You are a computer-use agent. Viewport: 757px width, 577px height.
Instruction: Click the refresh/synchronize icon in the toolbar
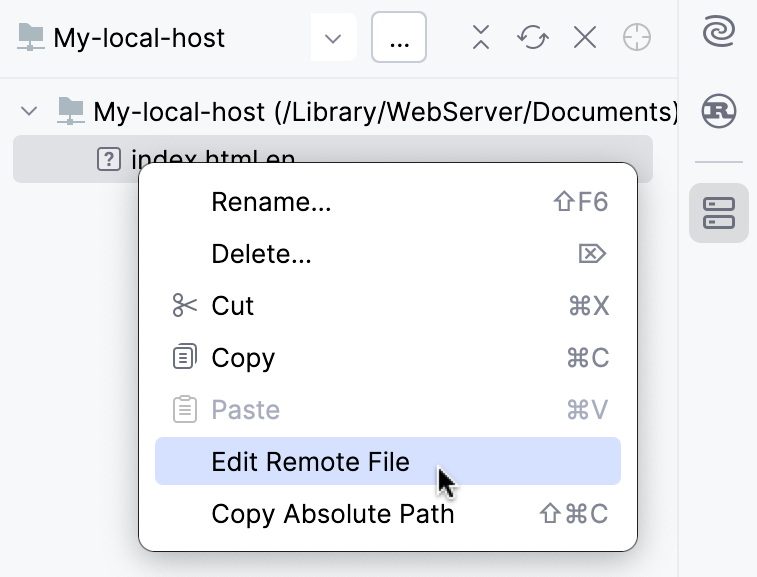tap(533, 38)
